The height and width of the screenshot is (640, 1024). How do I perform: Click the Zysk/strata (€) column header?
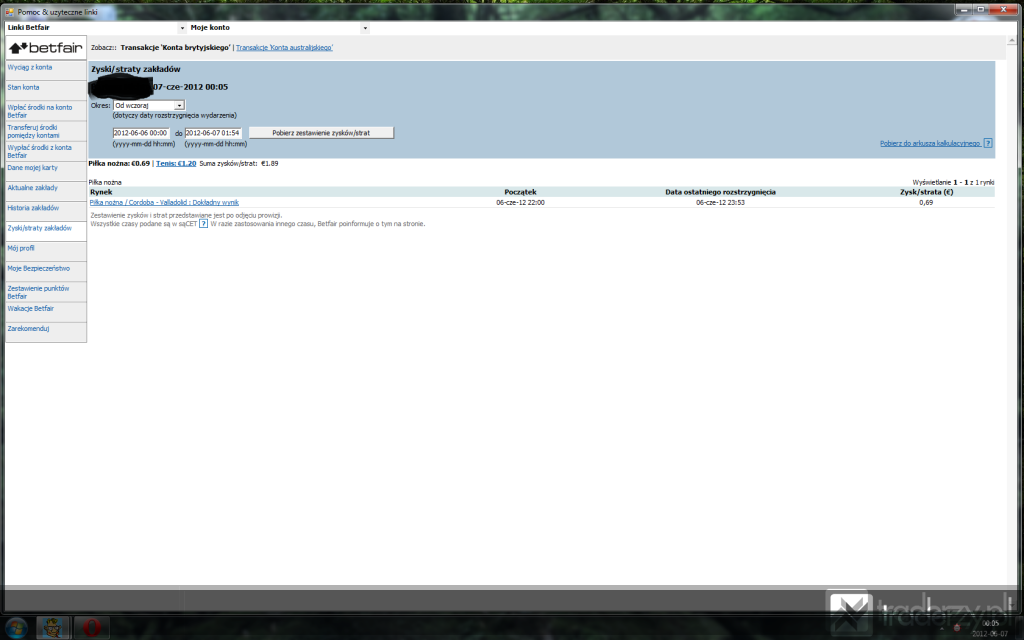point(926,192)
